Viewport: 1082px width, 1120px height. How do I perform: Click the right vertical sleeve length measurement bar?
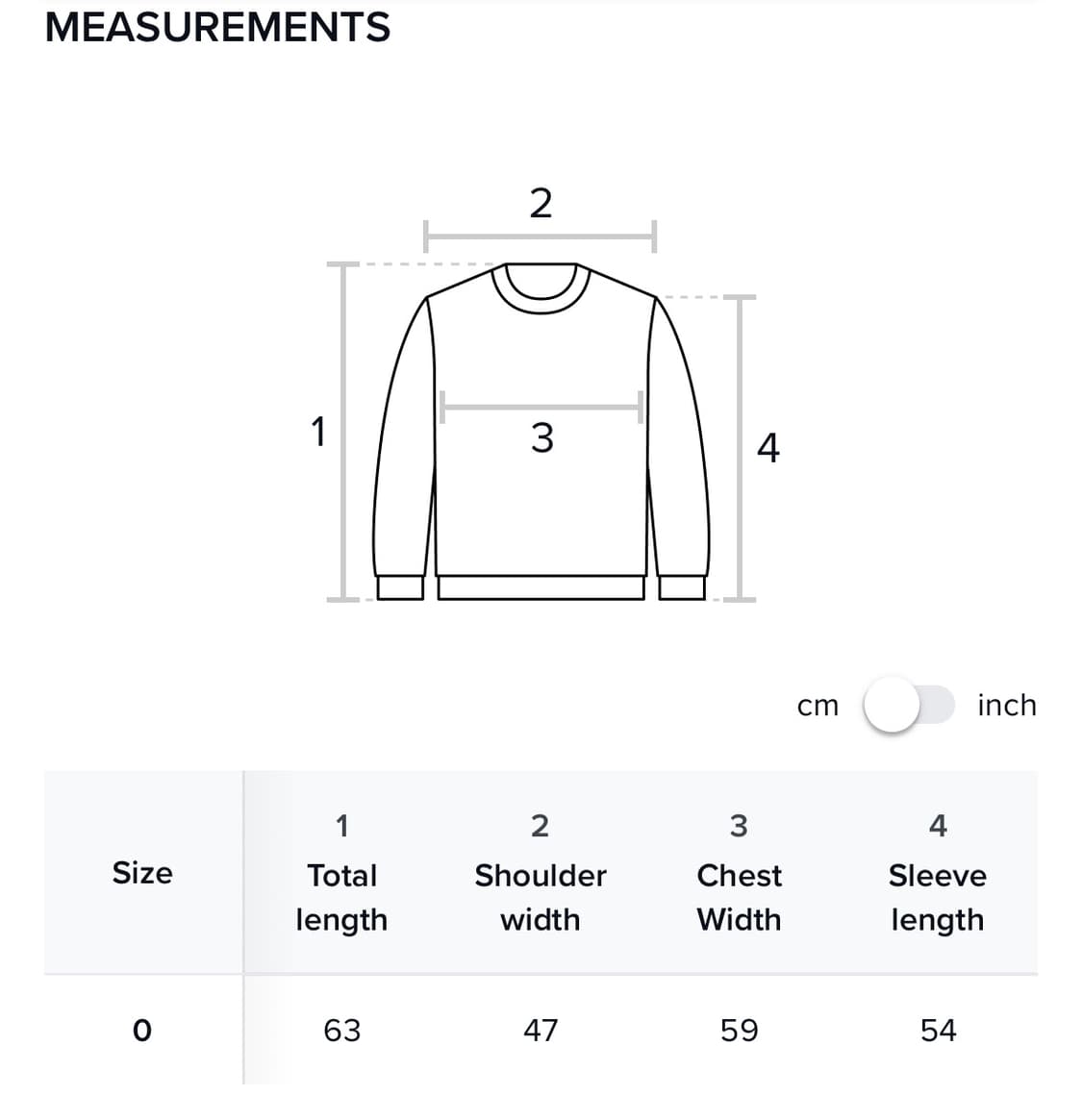740,447
